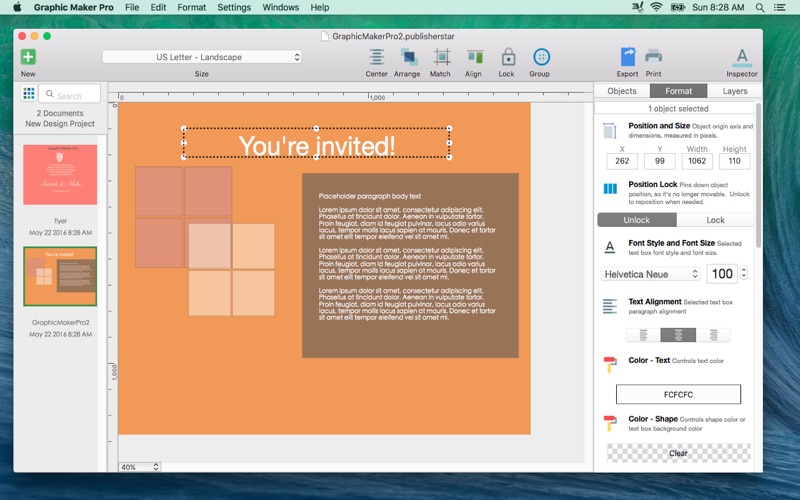Open the Settings menu

pyautogui.click(x=234, y=7)
